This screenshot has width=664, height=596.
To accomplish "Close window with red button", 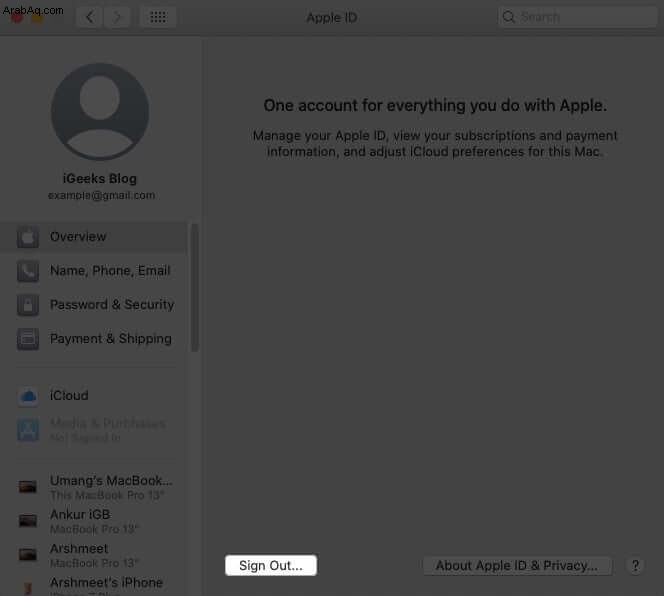I will pyautogui.click(x=17, y=18).
